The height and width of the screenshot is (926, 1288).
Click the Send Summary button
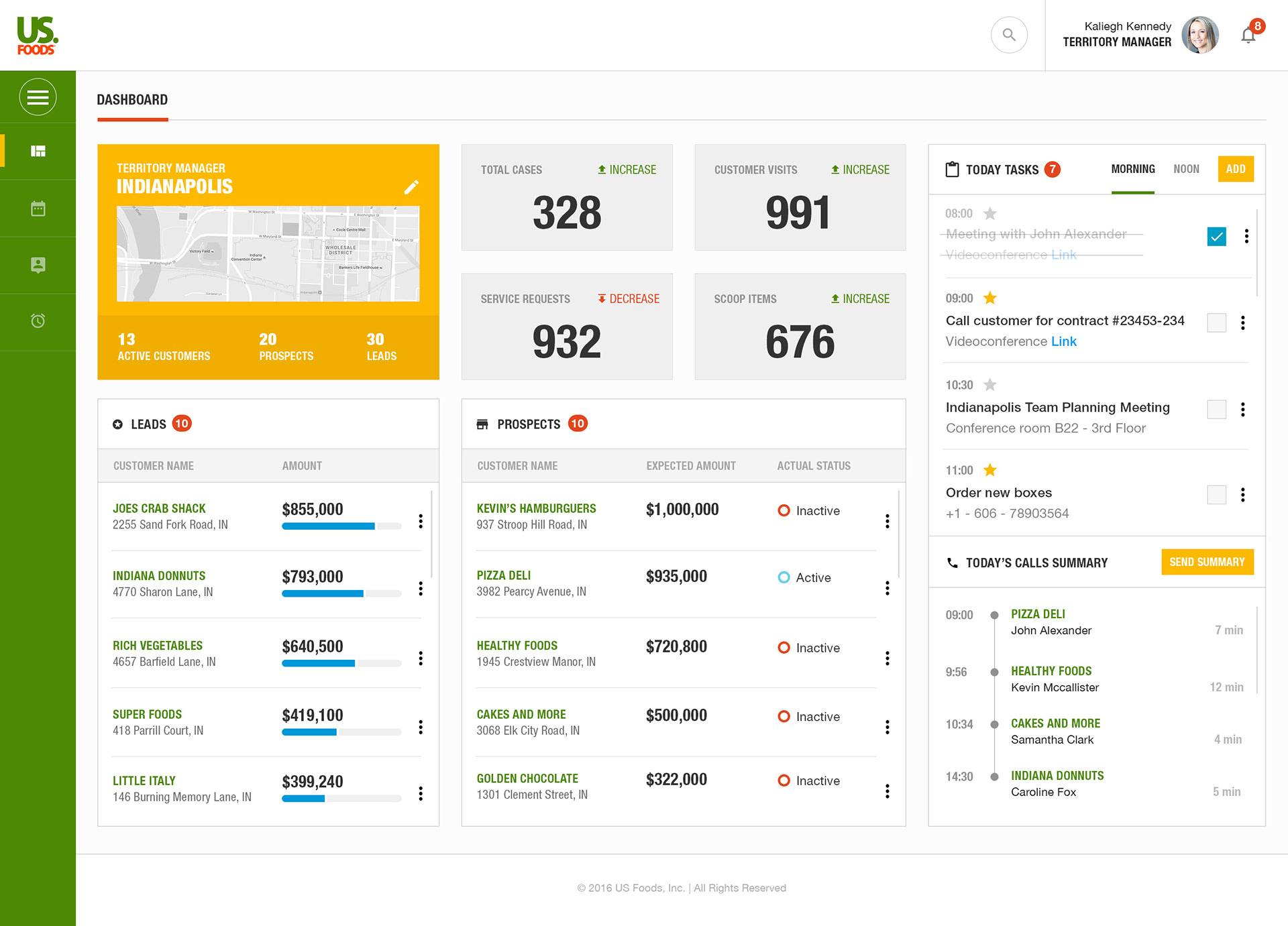(1207, 562)
